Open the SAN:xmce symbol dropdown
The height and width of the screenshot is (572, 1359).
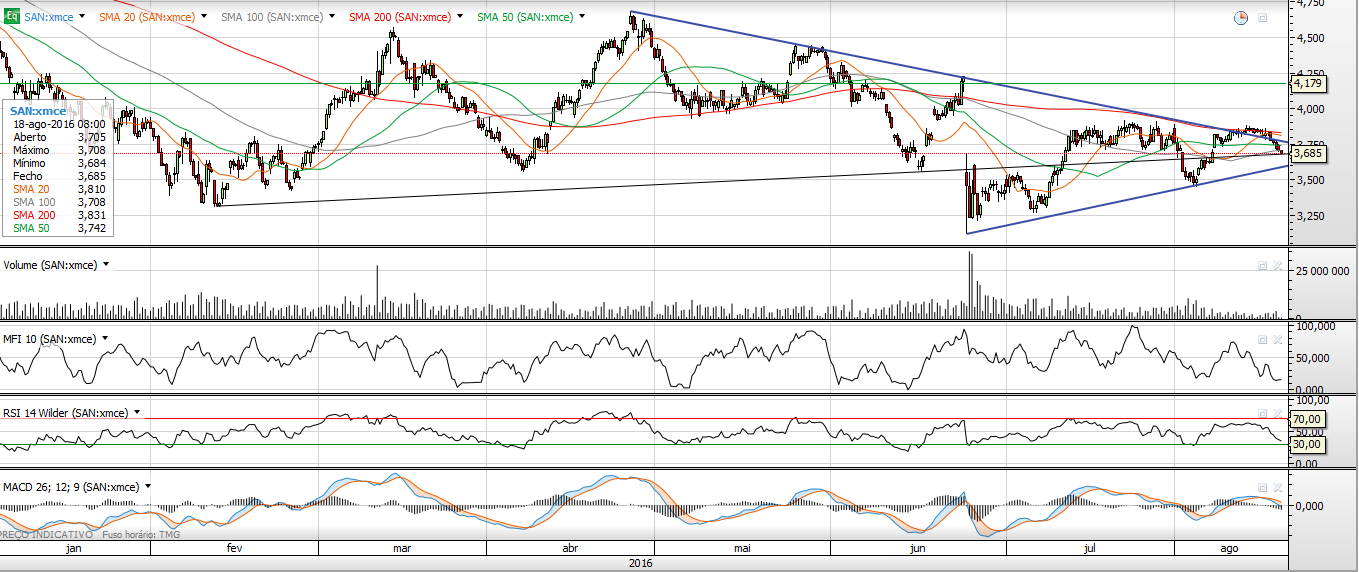82,17
